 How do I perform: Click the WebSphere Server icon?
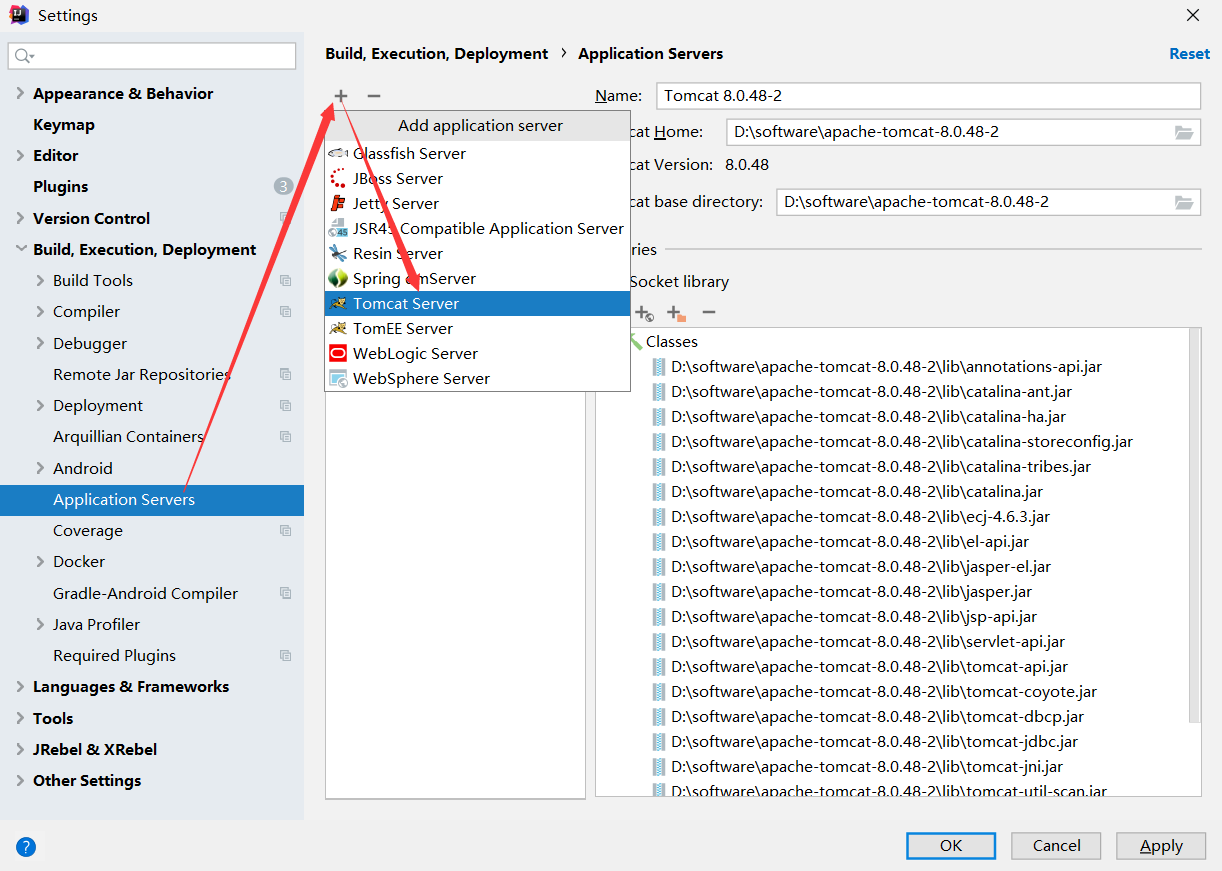click(338, 378)
